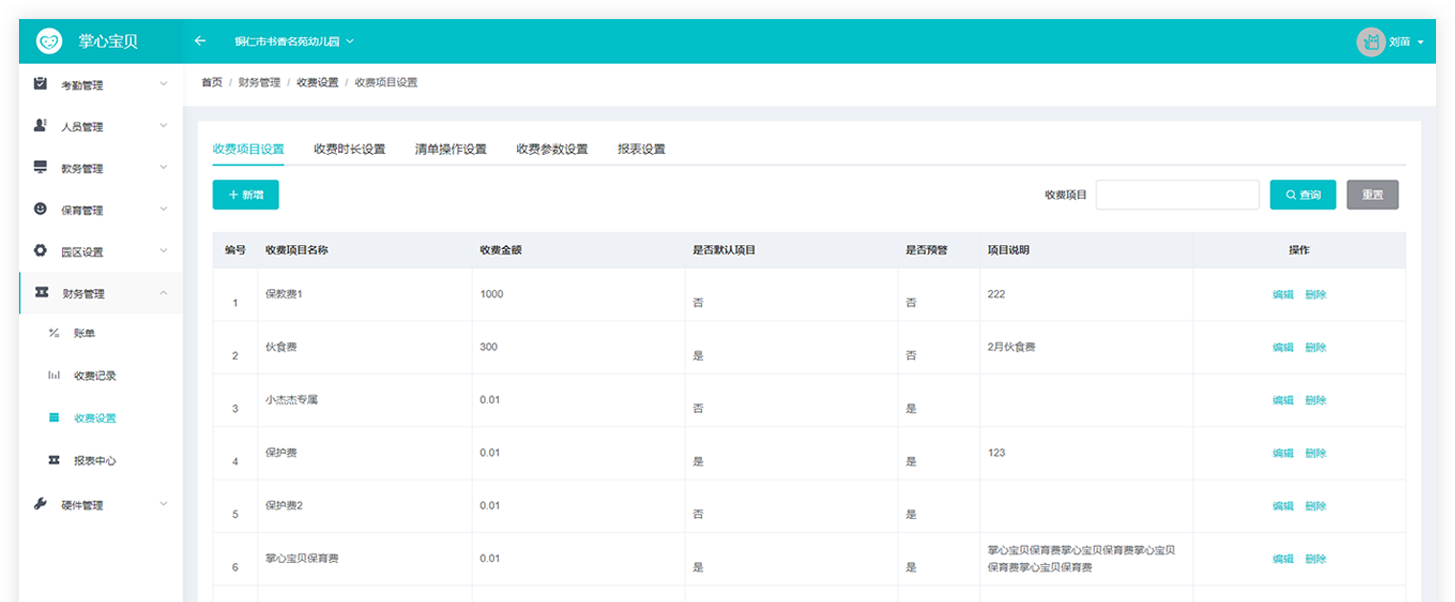Click the 园区设置 gear icon

(x=40, y=251)
